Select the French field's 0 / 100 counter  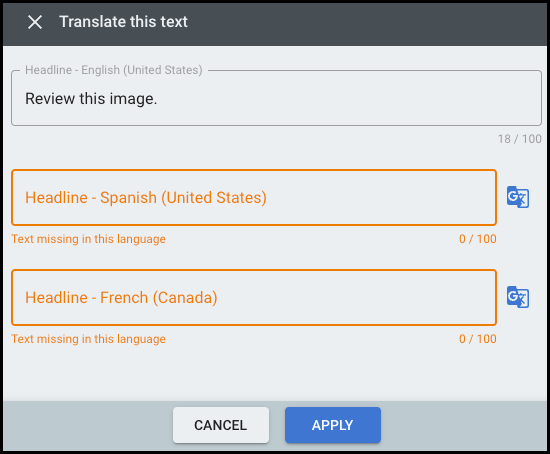[478, 339]
